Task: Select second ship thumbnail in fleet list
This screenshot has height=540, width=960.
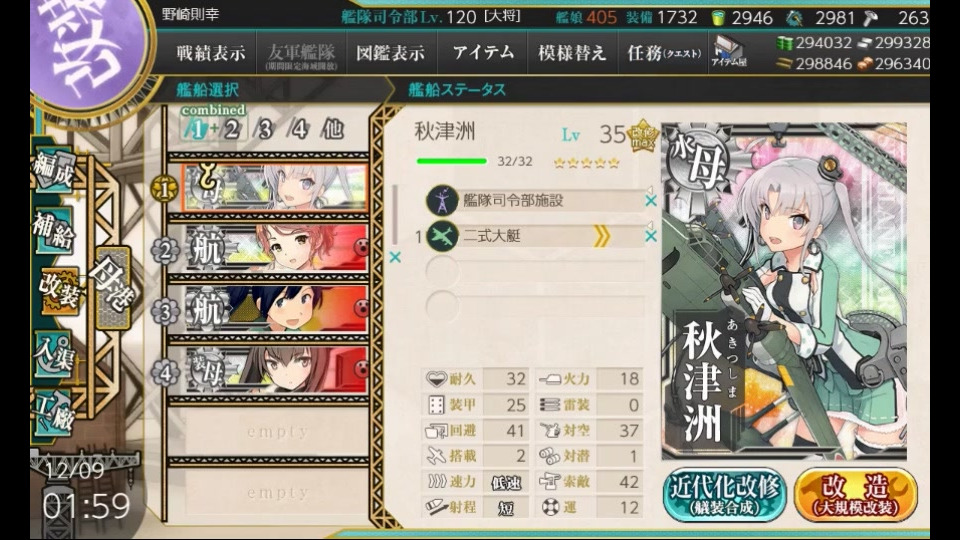Action: pos(276,249)
